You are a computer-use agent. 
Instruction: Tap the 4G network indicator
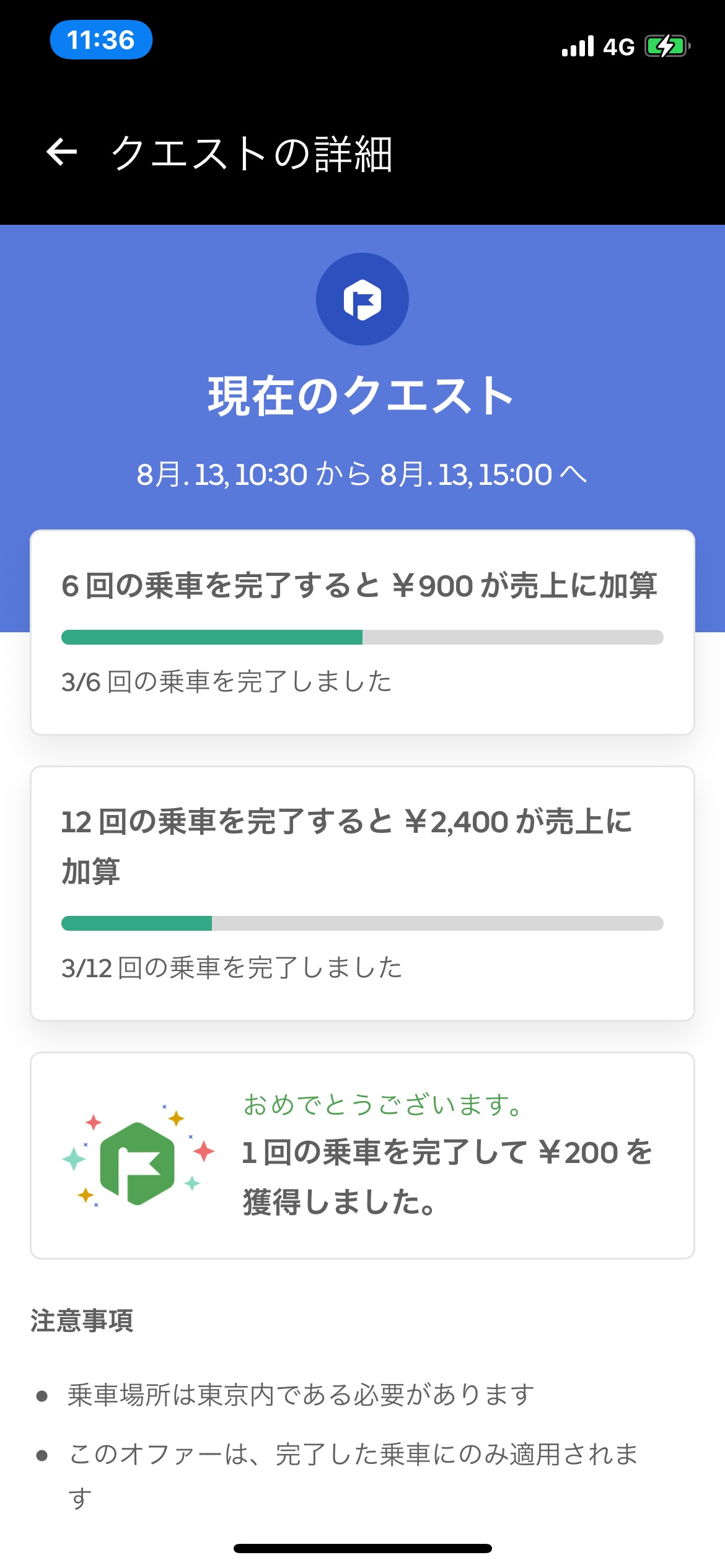click(619, 47)
